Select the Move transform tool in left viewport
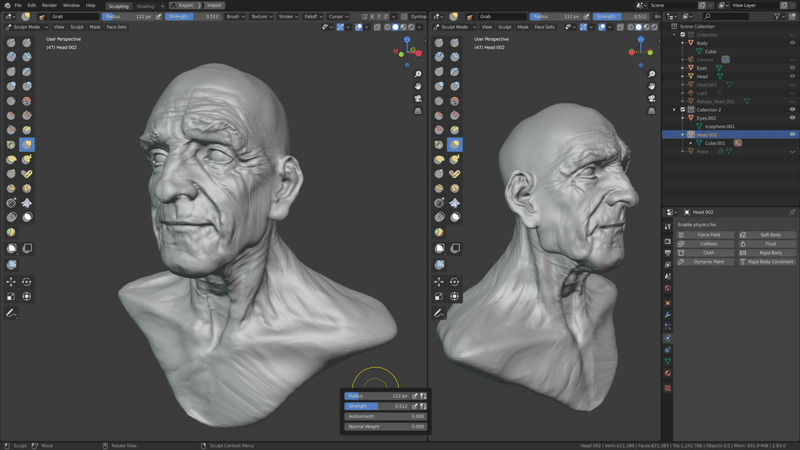Screen dimensions: 800x450 coord(11,282)
